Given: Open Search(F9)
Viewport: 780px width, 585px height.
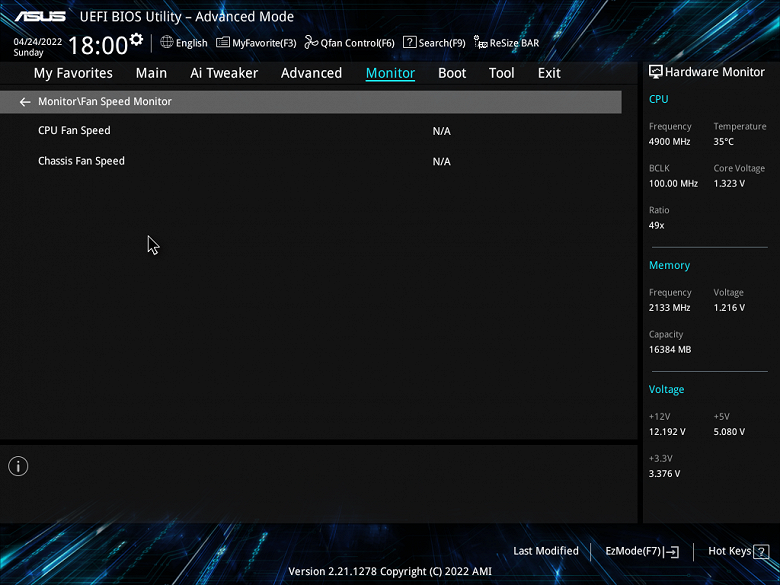Looking at the screenshot, I should click(442, 43).
